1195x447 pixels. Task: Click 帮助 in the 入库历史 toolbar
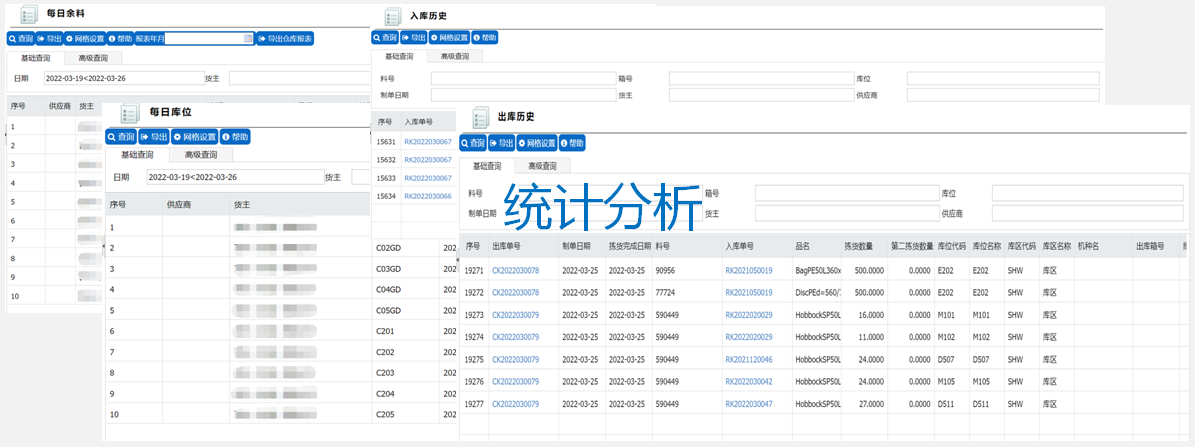point(484,37)
